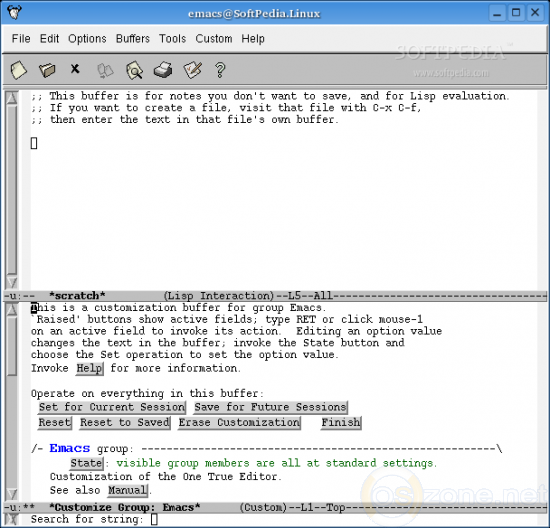Click the customize buffer scrollbar thumb
Screen dimensions: 550x528
coord(12,347)
